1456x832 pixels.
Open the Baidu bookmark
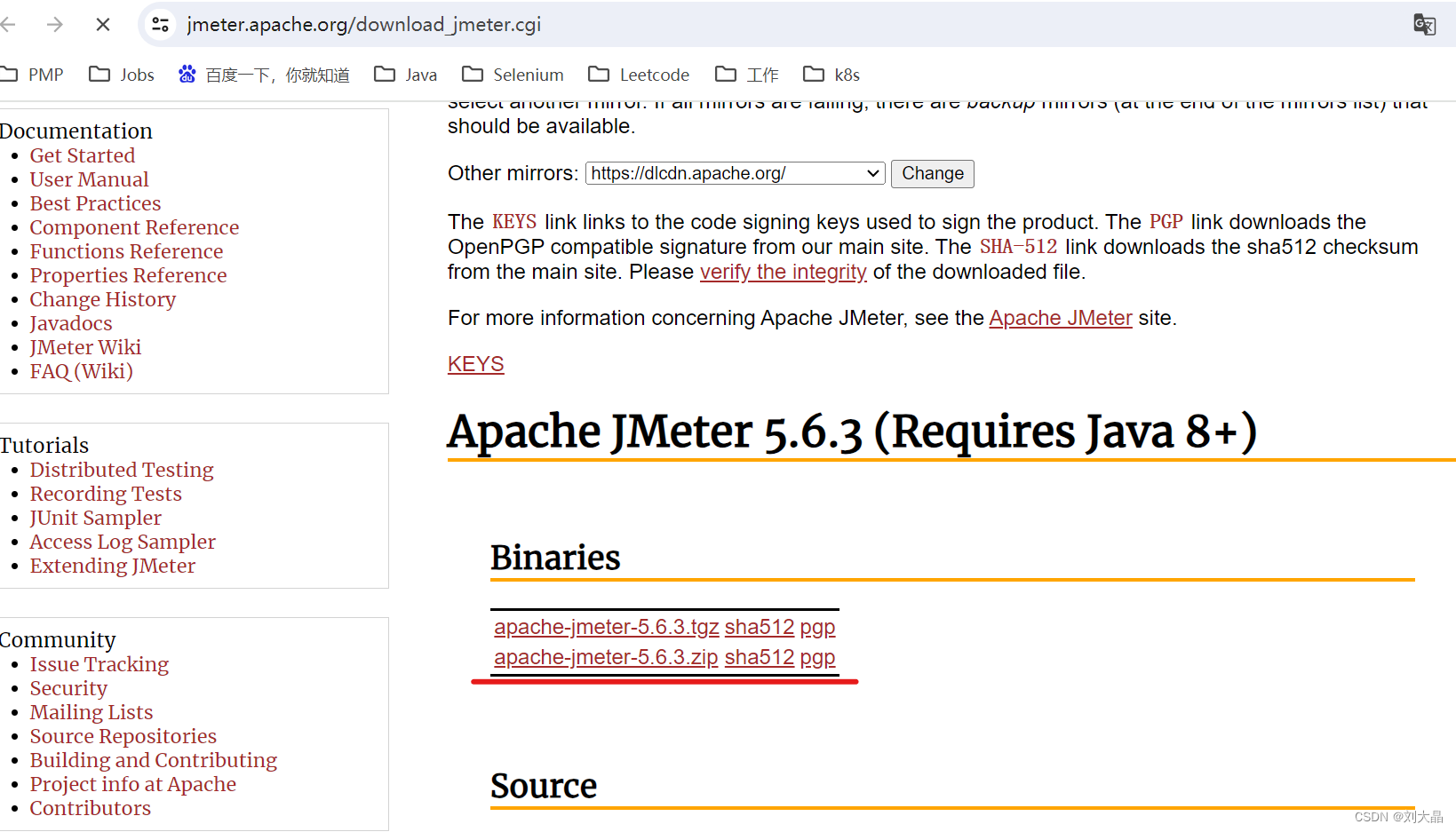pos(264,75)
